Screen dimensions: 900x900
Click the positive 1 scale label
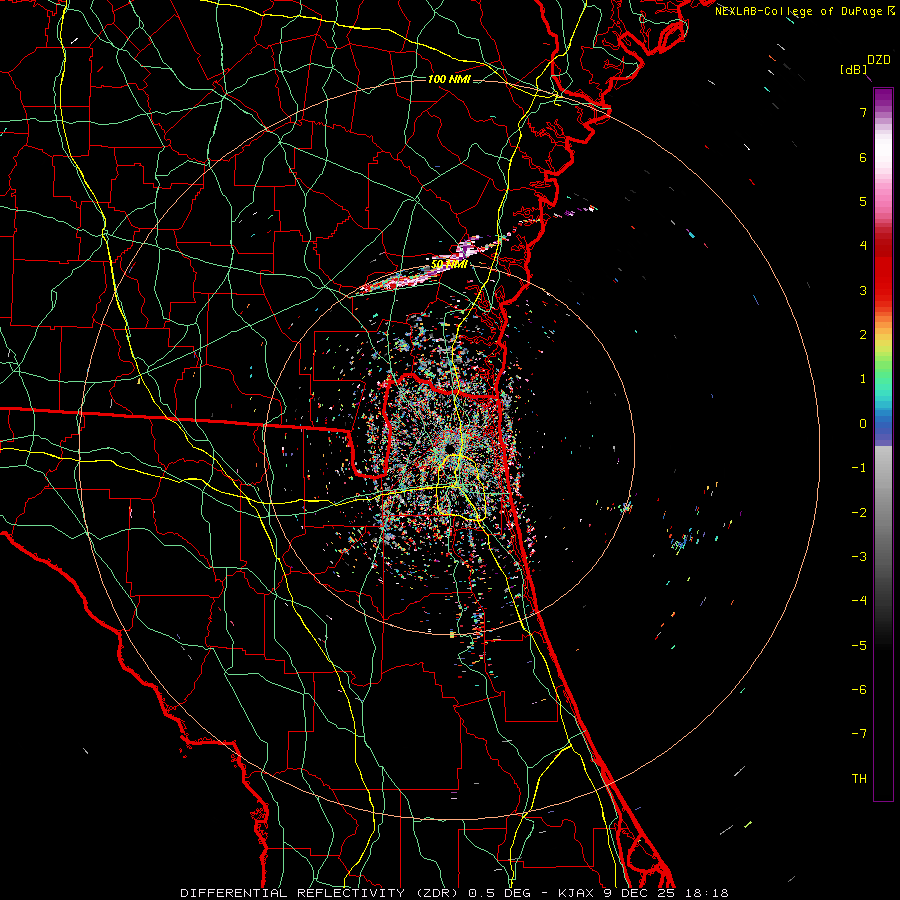[x=863, y=379]
